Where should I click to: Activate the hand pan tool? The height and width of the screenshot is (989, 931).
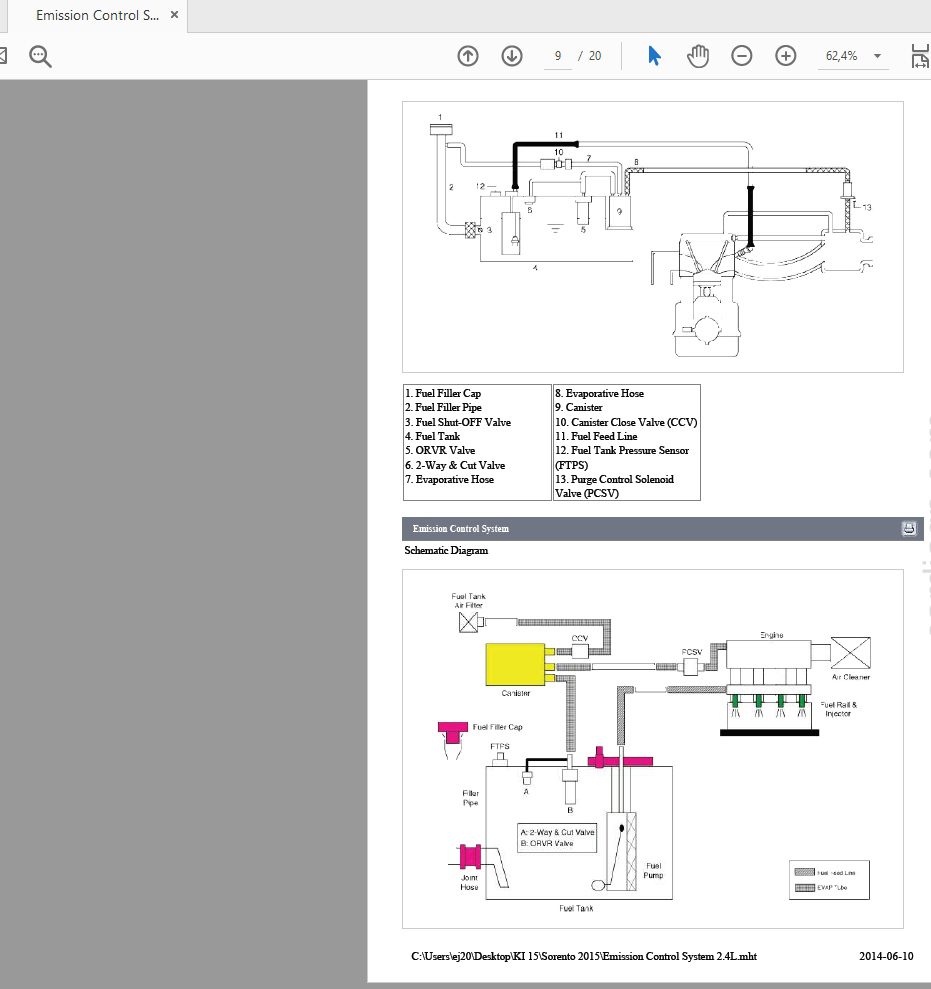point(698,56)
